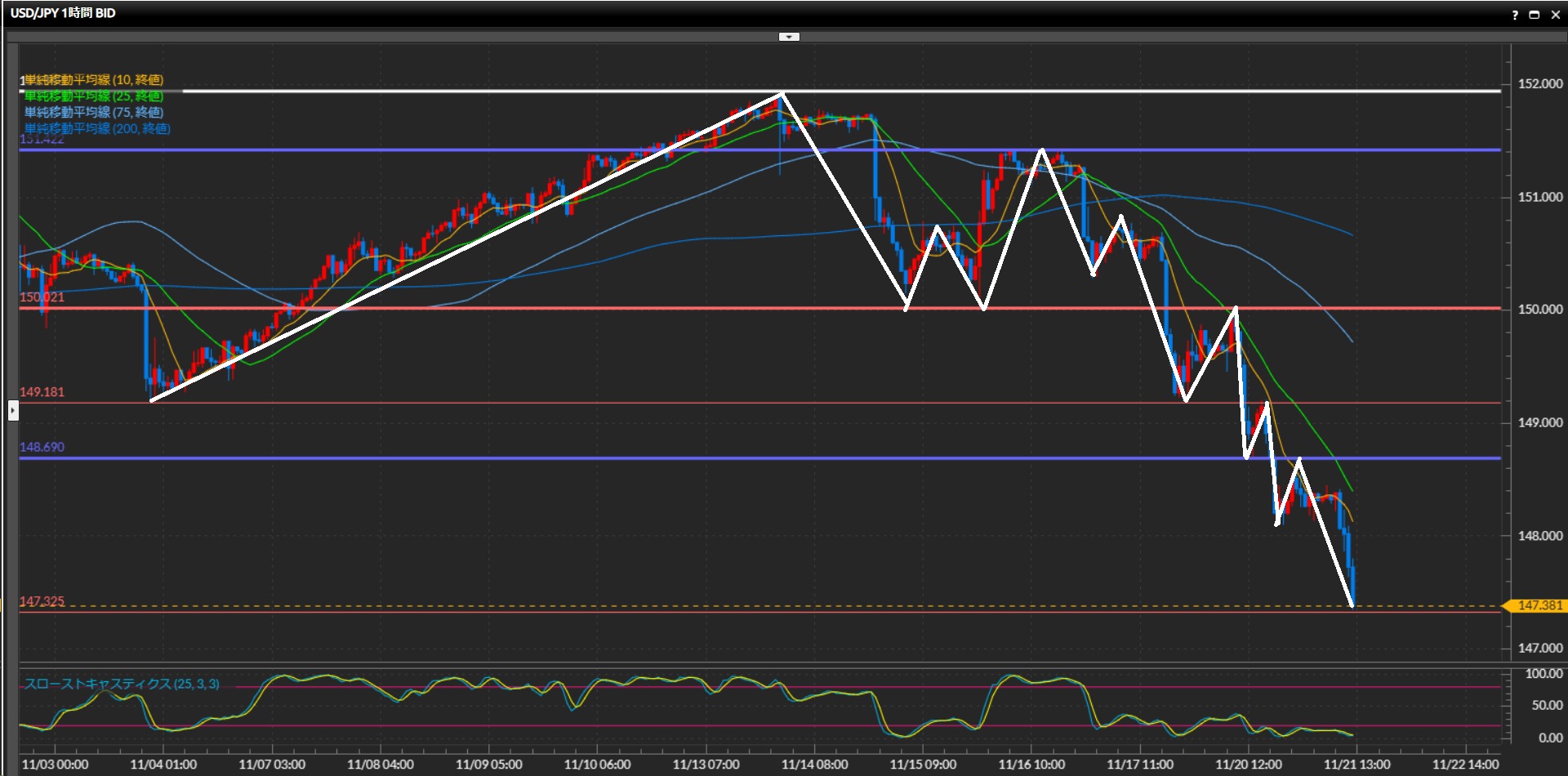Click the USD/JPY 1時間 BID title

63,13
